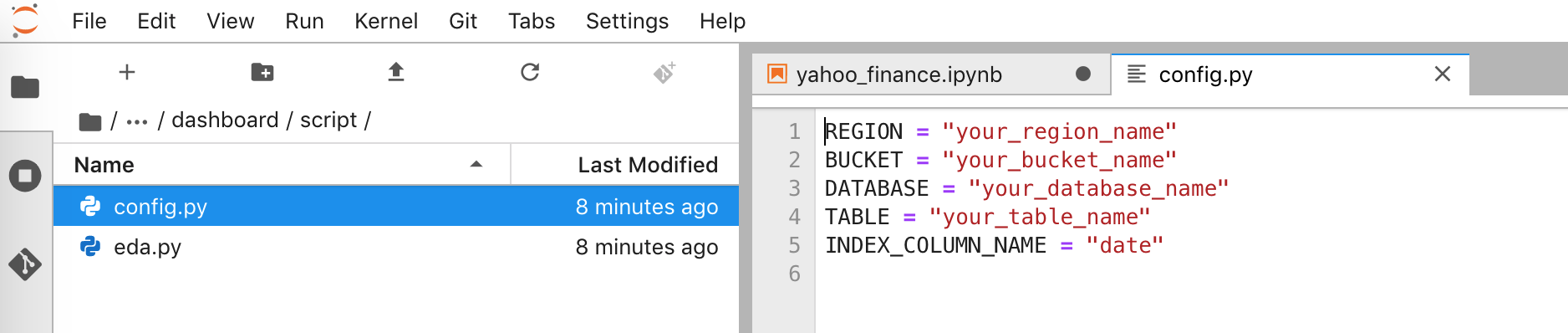Expand the collapsed breadcrumb ellipsis path

tap(137, 121)
